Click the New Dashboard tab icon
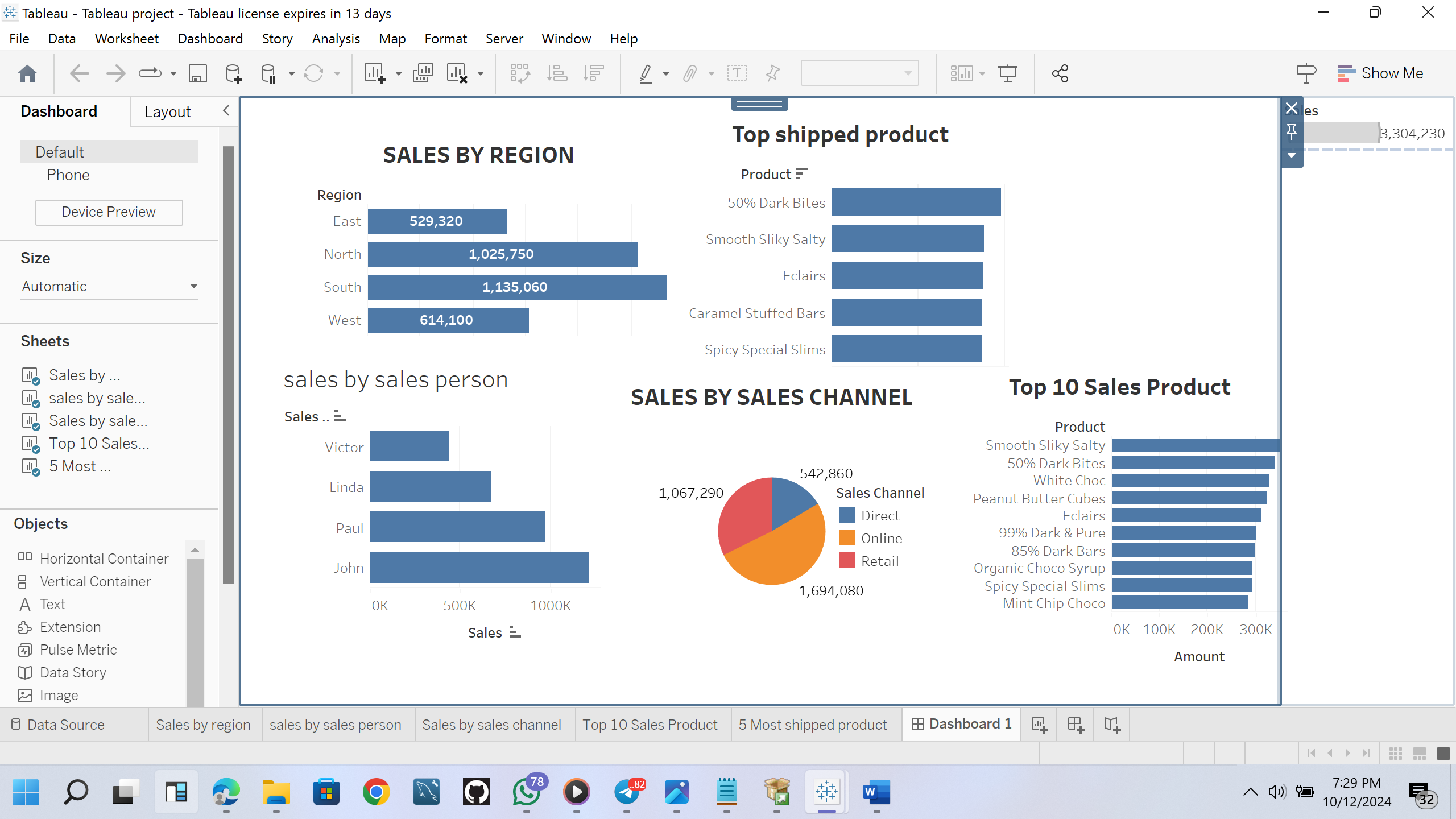1456x819 pixels. [1076, 725]
